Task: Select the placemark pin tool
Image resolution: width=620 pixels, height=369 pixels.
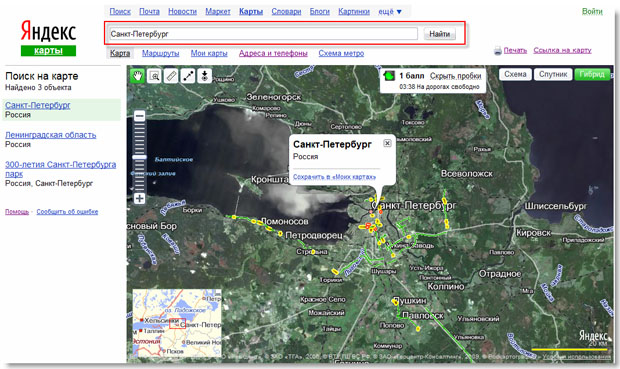Action: point(204,75)
